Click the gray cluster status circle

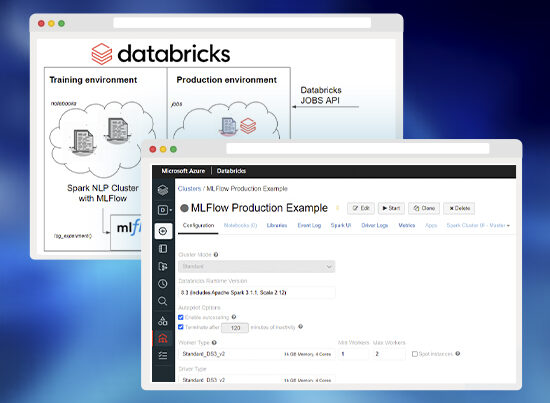tap(184, 208)
